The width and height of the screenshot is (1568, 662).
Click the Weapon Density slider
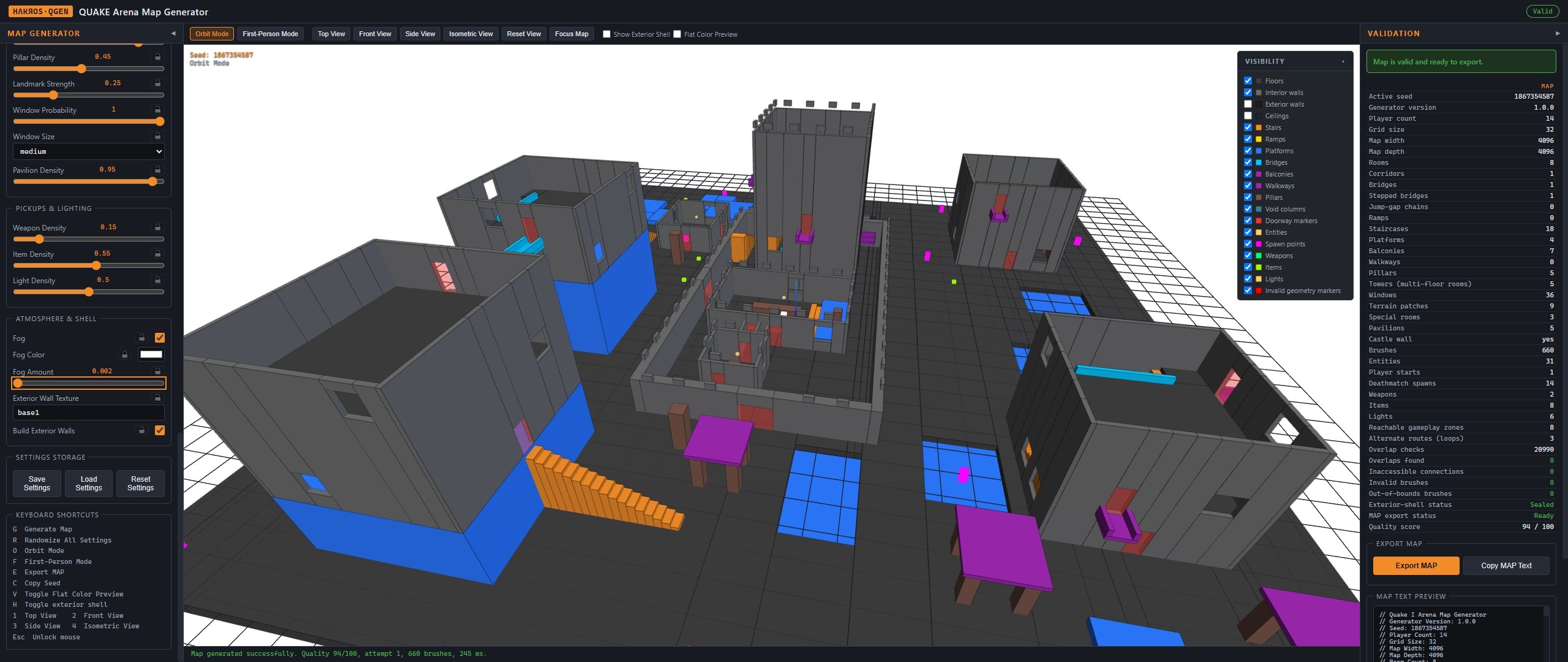[89, 239]
